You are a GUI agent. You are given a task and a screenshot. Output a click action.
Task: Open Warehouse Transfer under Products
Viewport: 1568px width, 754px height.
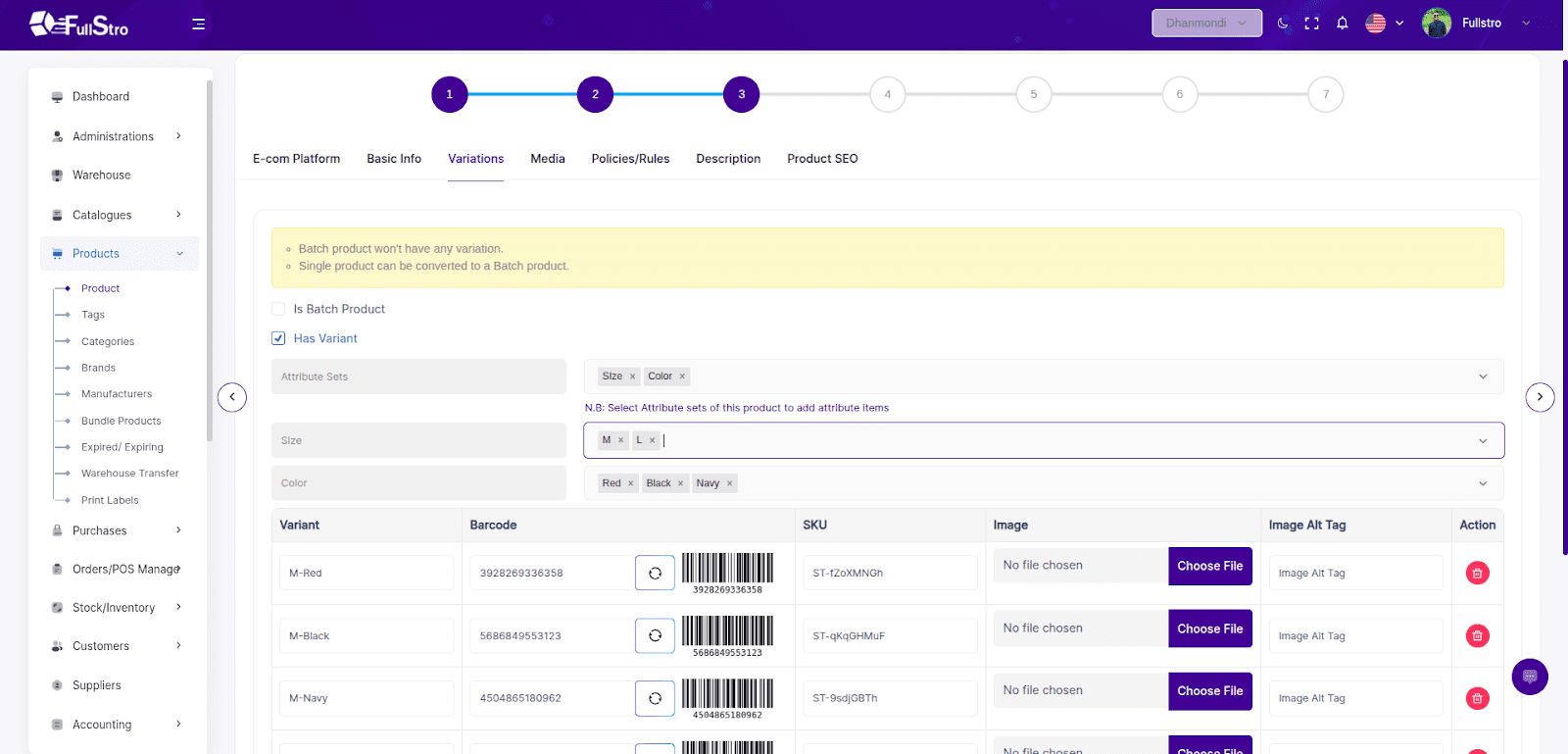click(129, 474)
